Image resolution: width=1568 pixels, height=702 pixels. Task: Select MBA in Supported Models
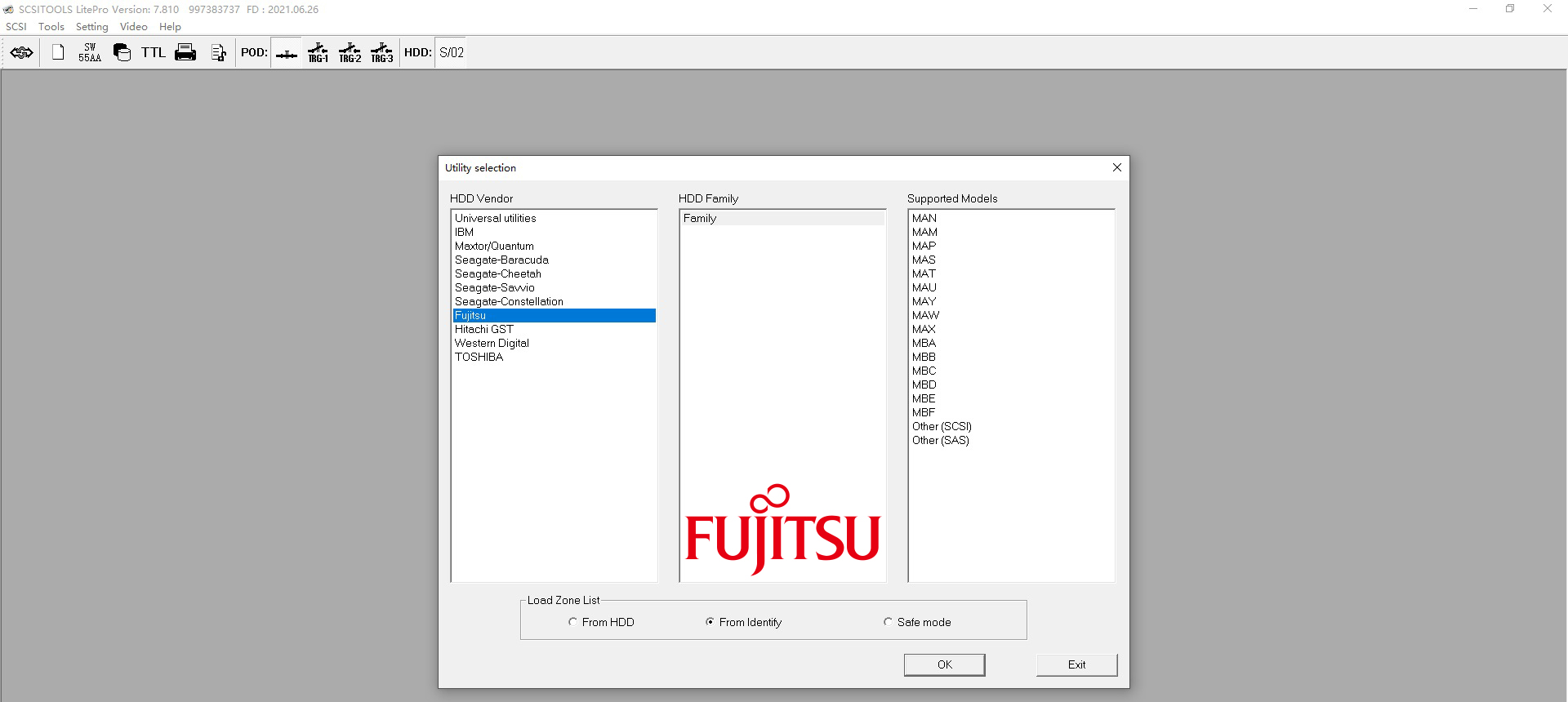[1011, 343]
